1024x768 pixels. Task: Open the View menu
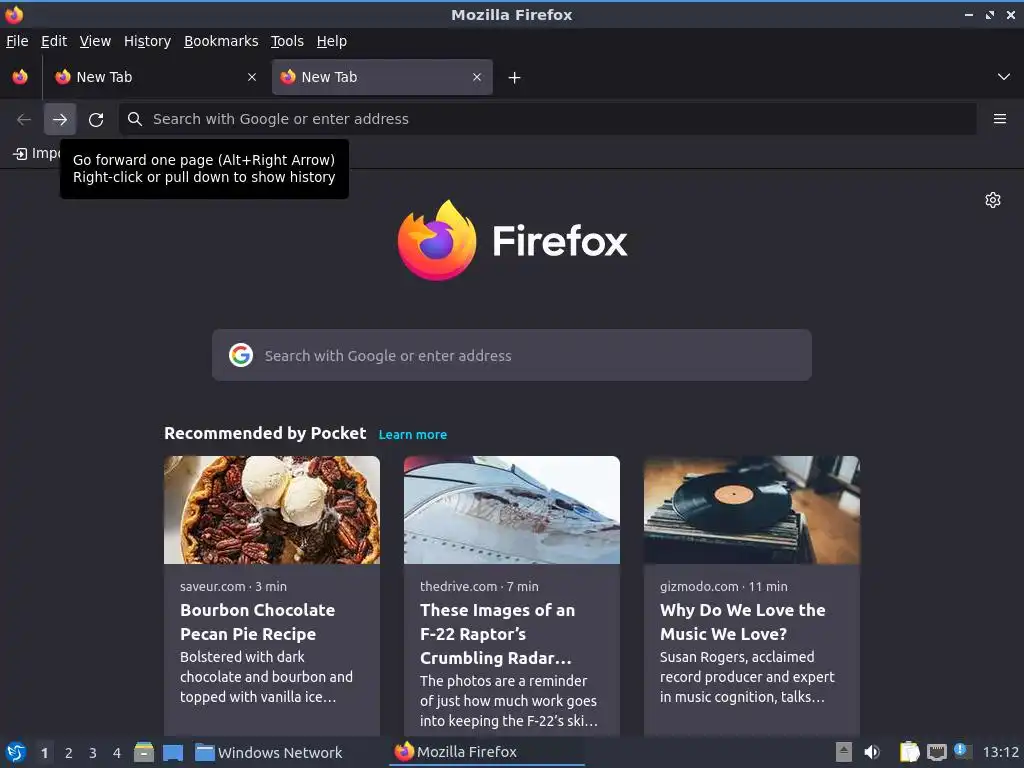click(95, 41)
